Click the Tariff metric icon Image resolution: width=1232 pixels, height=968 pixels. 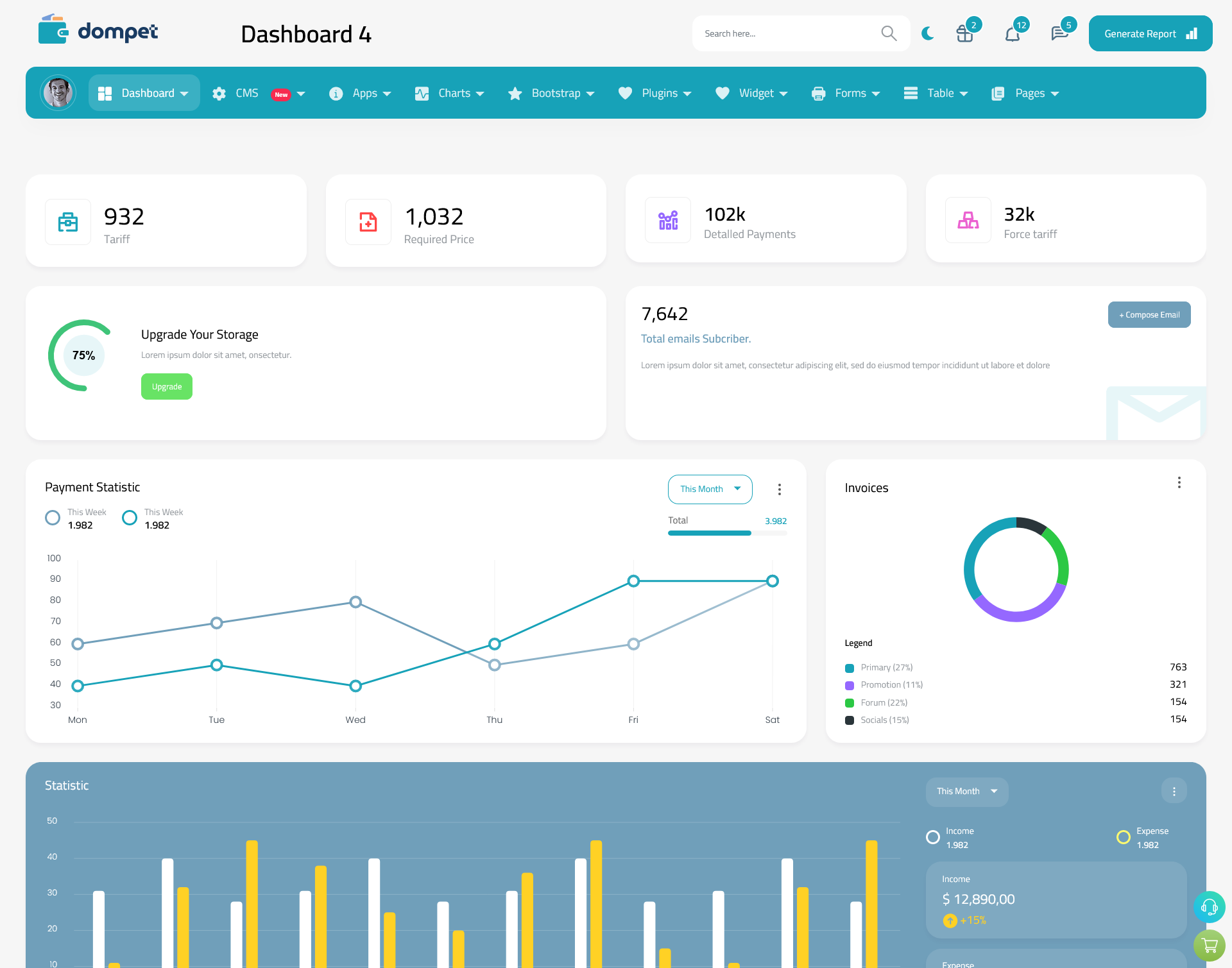pos(68,220)
